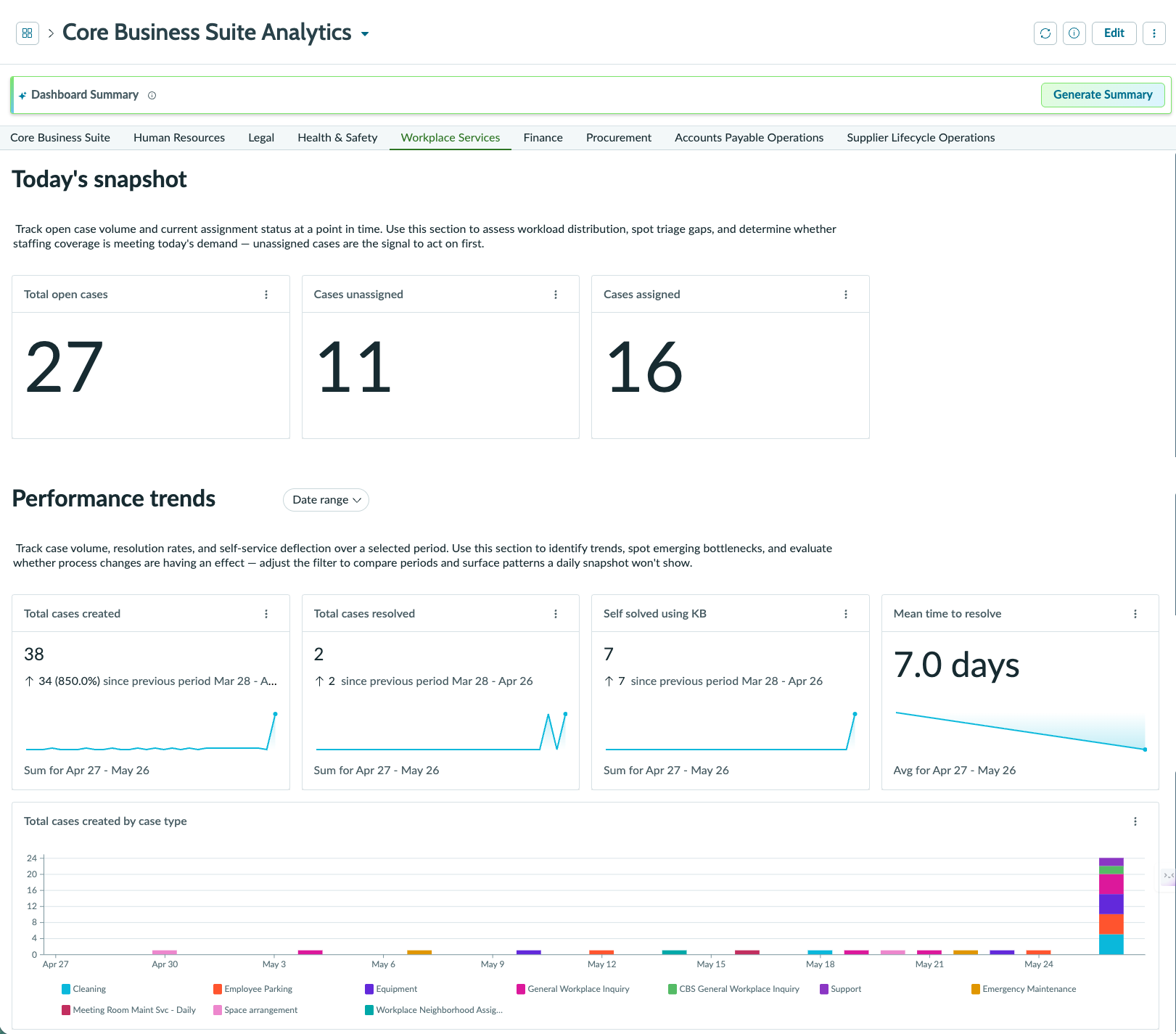This screenshot has width=1176, height=1034.
Task: Click the tall stacked bar in case type chart
Action: [1111, 906]
